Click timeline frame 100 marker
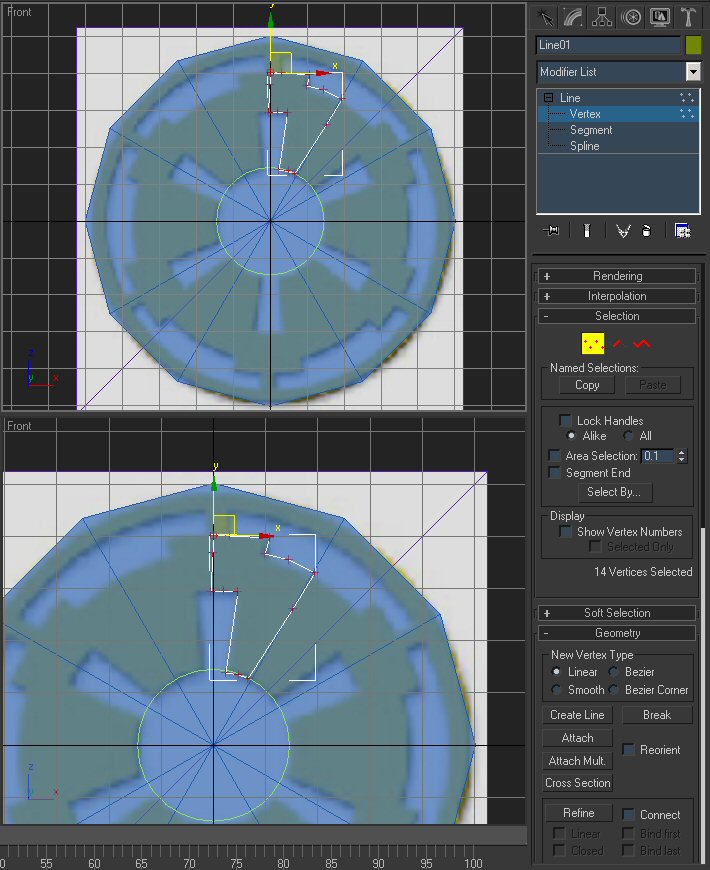 click(473, 863)
